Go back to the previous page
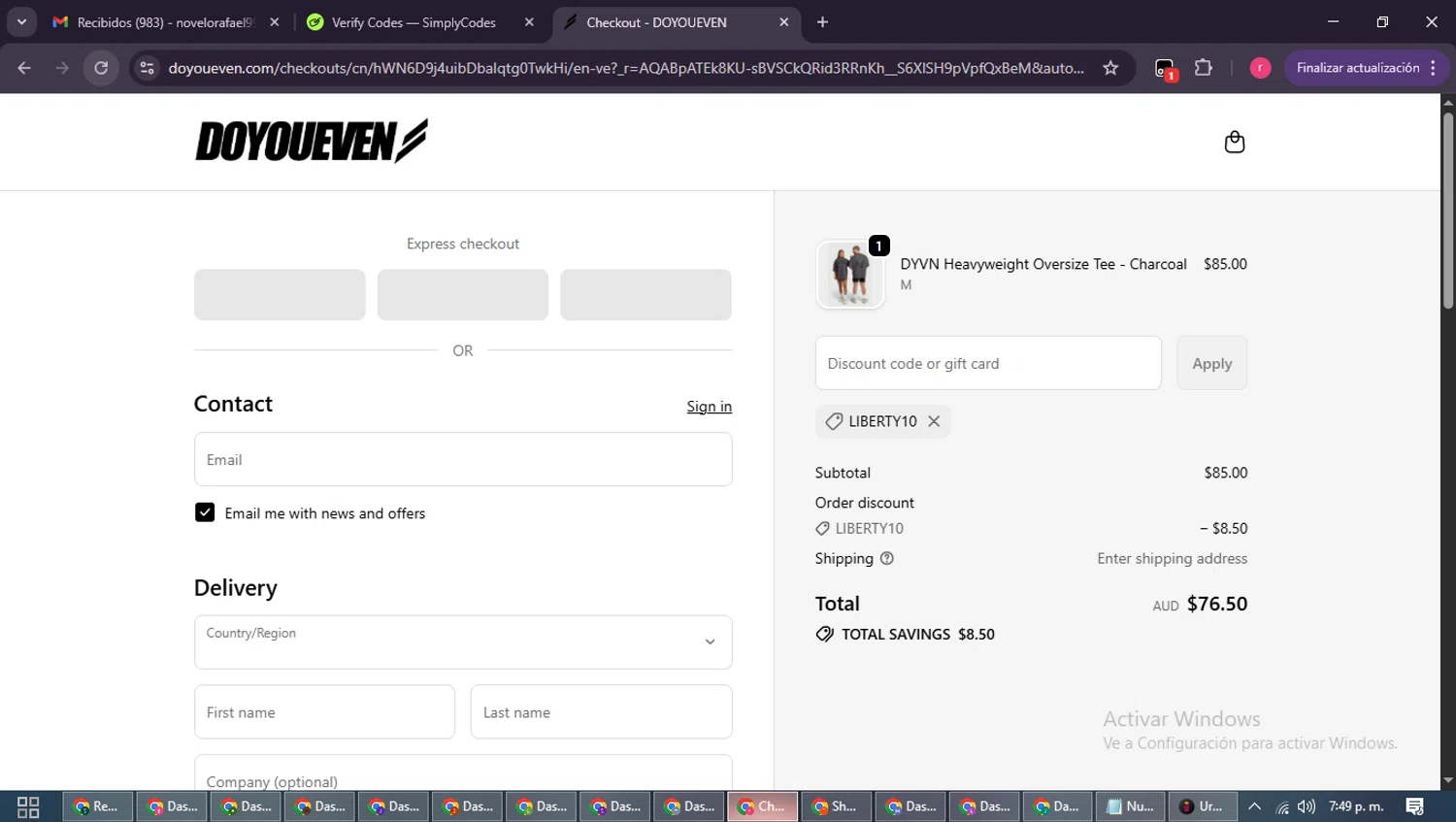The height and width of the screenshot is (822, 1456). [24, 68]
